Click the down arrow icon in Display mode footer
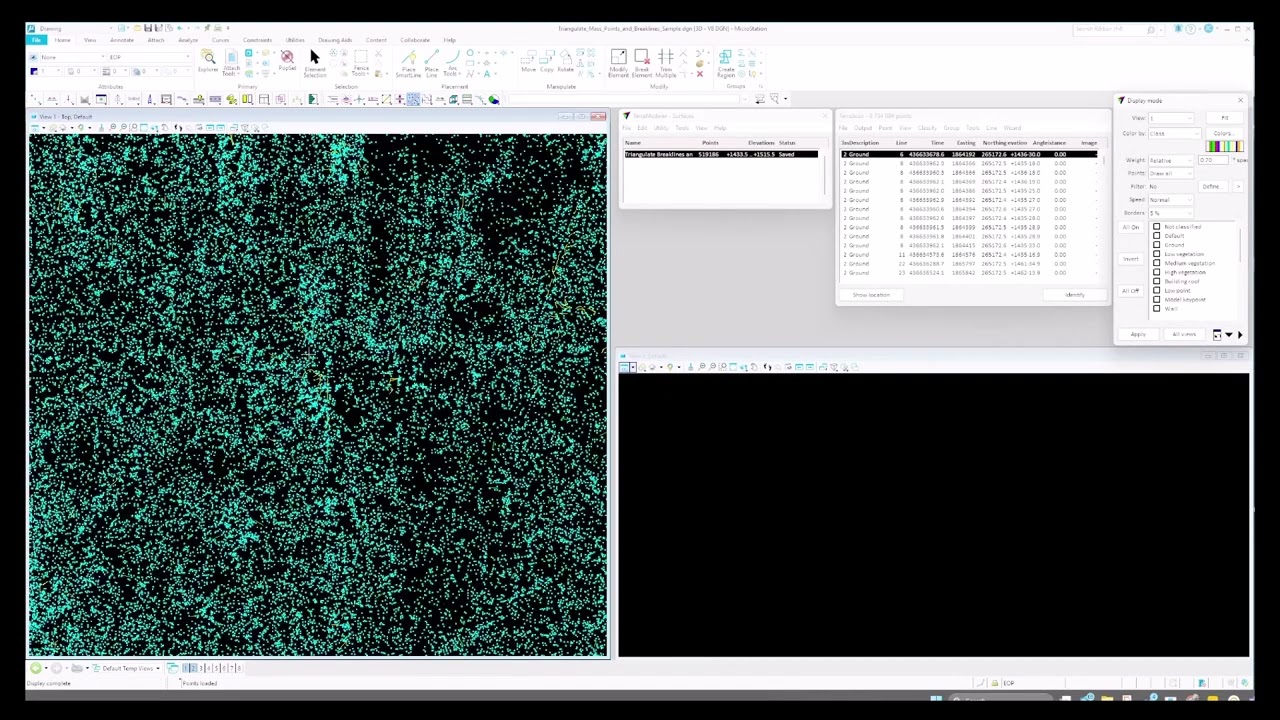The image size is (1280, 720). (1229, 335)
